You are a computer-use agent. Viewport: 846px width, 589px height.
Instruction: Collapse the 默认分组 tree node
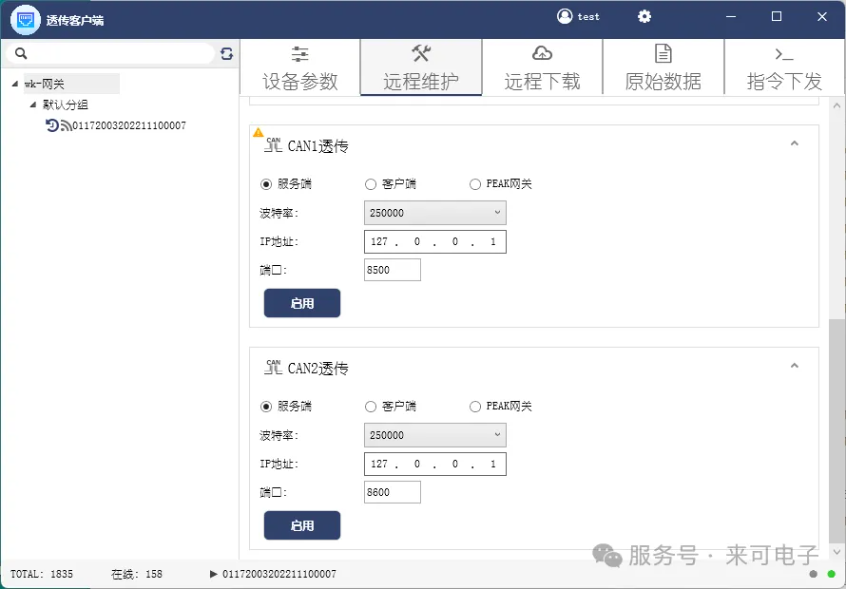tap(33, 105)
